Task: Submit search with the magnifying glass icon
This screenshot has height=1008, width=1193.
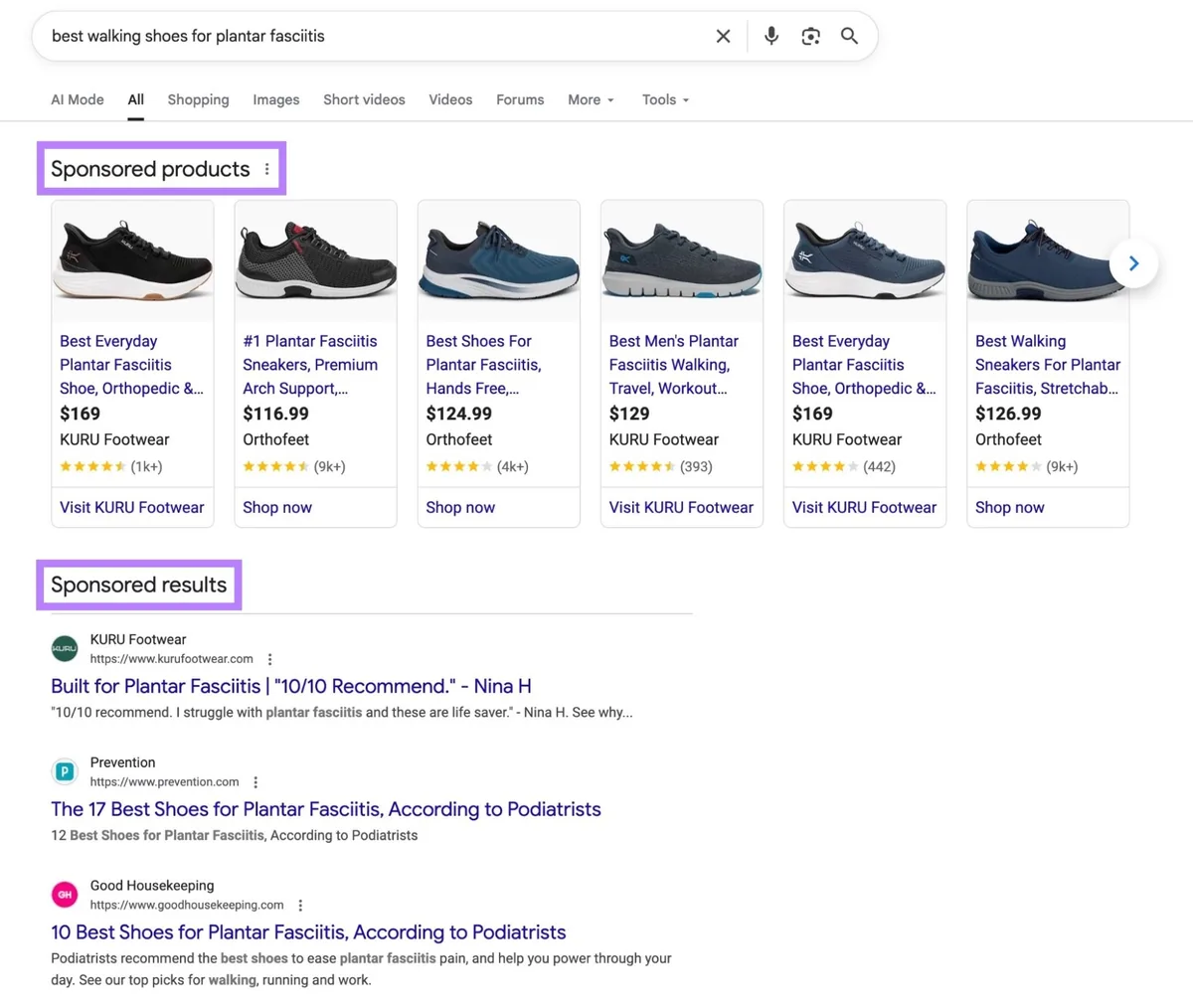Action: tap(849, 36)
